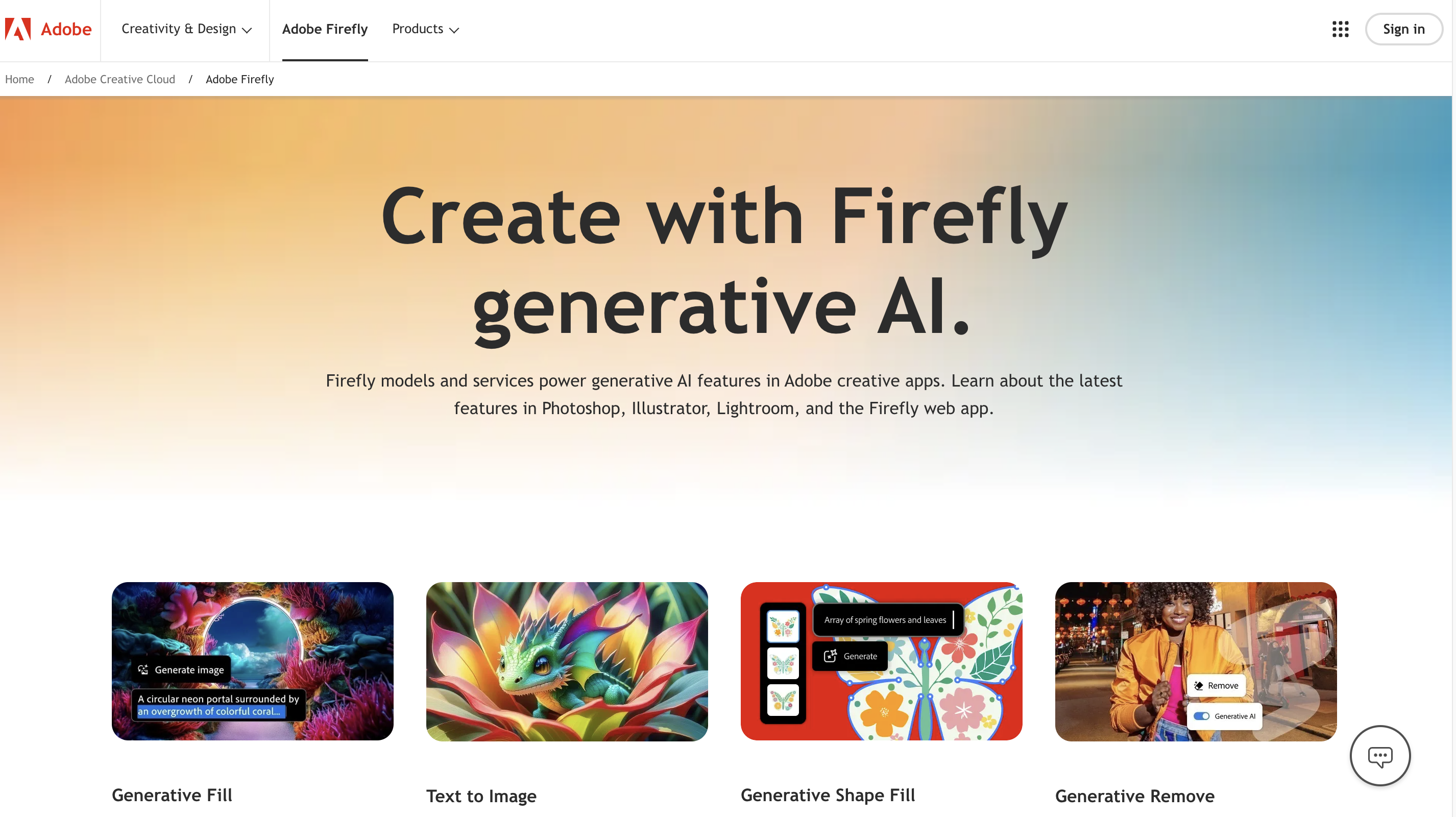Expand the Products dropdown menu
Image resolution: width=1456 pixels, height=817 pixels.
(x=426, y=29)
